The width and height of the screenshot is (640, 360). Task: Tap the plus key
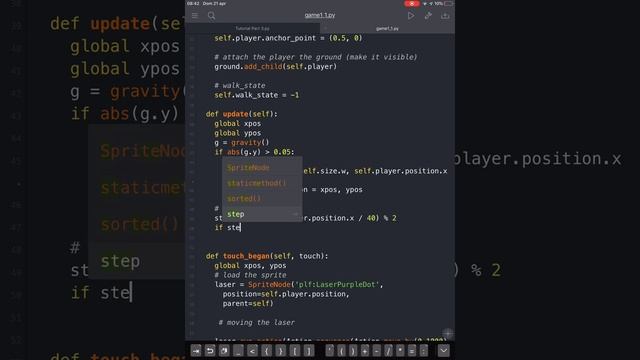pyautogui.click(x=365, y=351)
